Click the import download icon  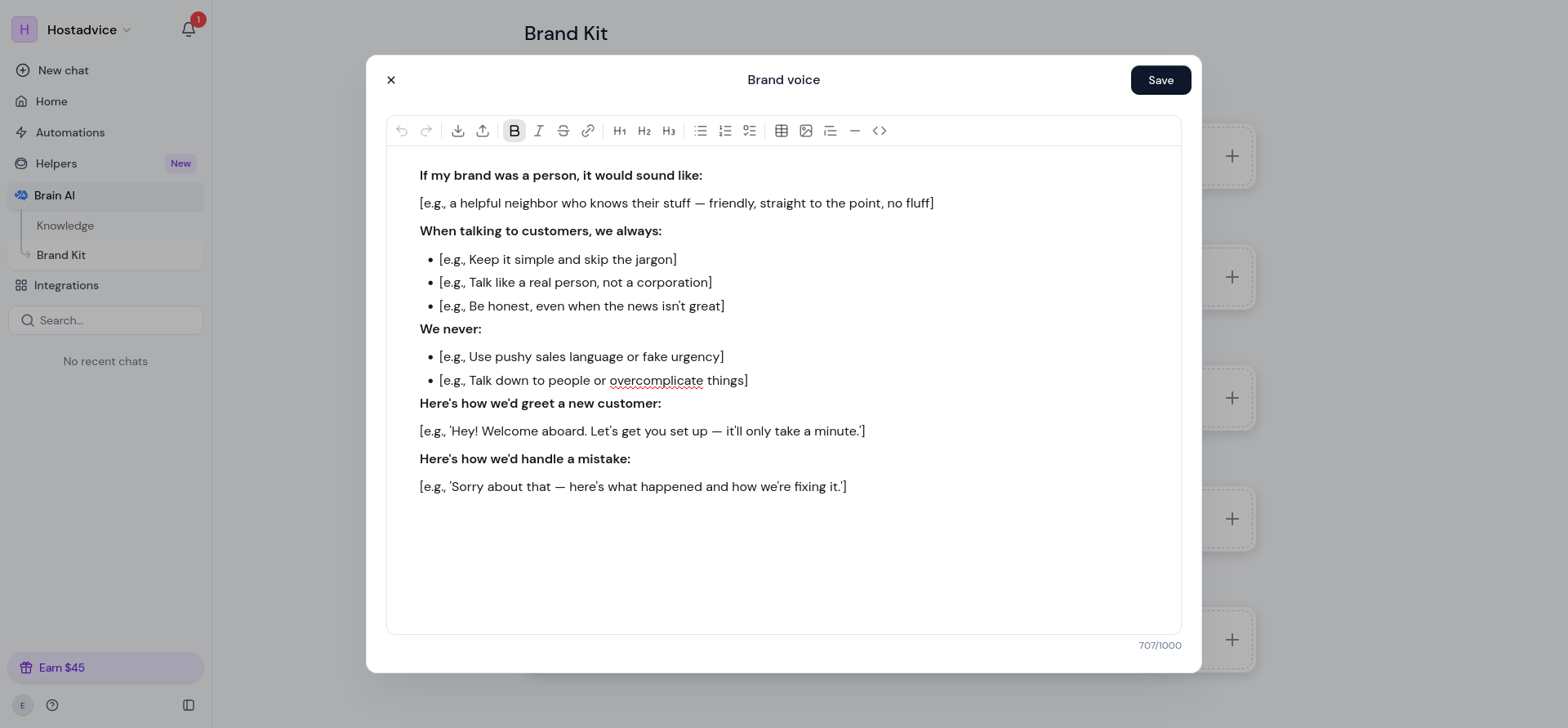[458, 131]
